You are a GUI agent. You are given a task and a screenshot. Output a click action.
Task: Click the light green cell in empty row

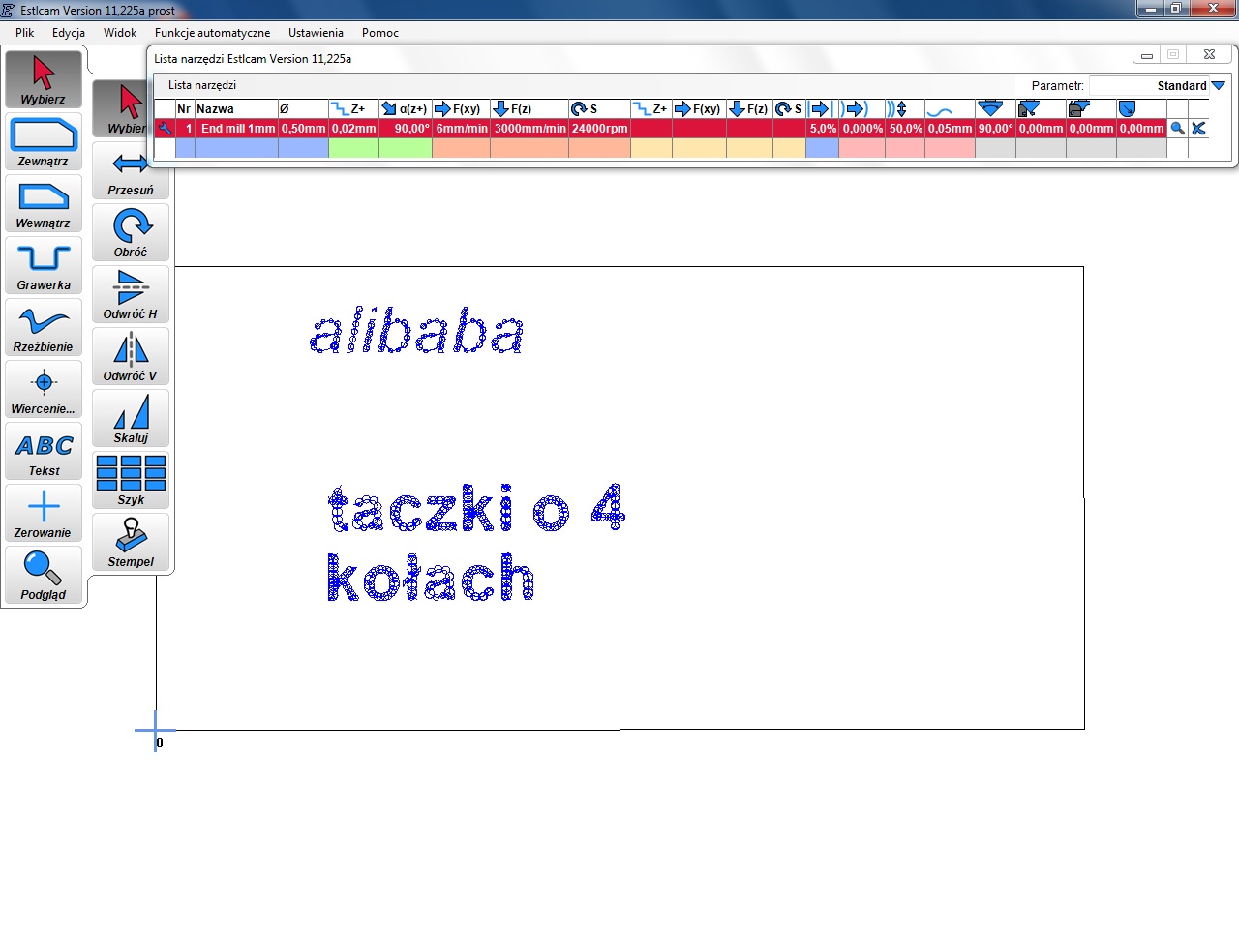pos(353,149)
